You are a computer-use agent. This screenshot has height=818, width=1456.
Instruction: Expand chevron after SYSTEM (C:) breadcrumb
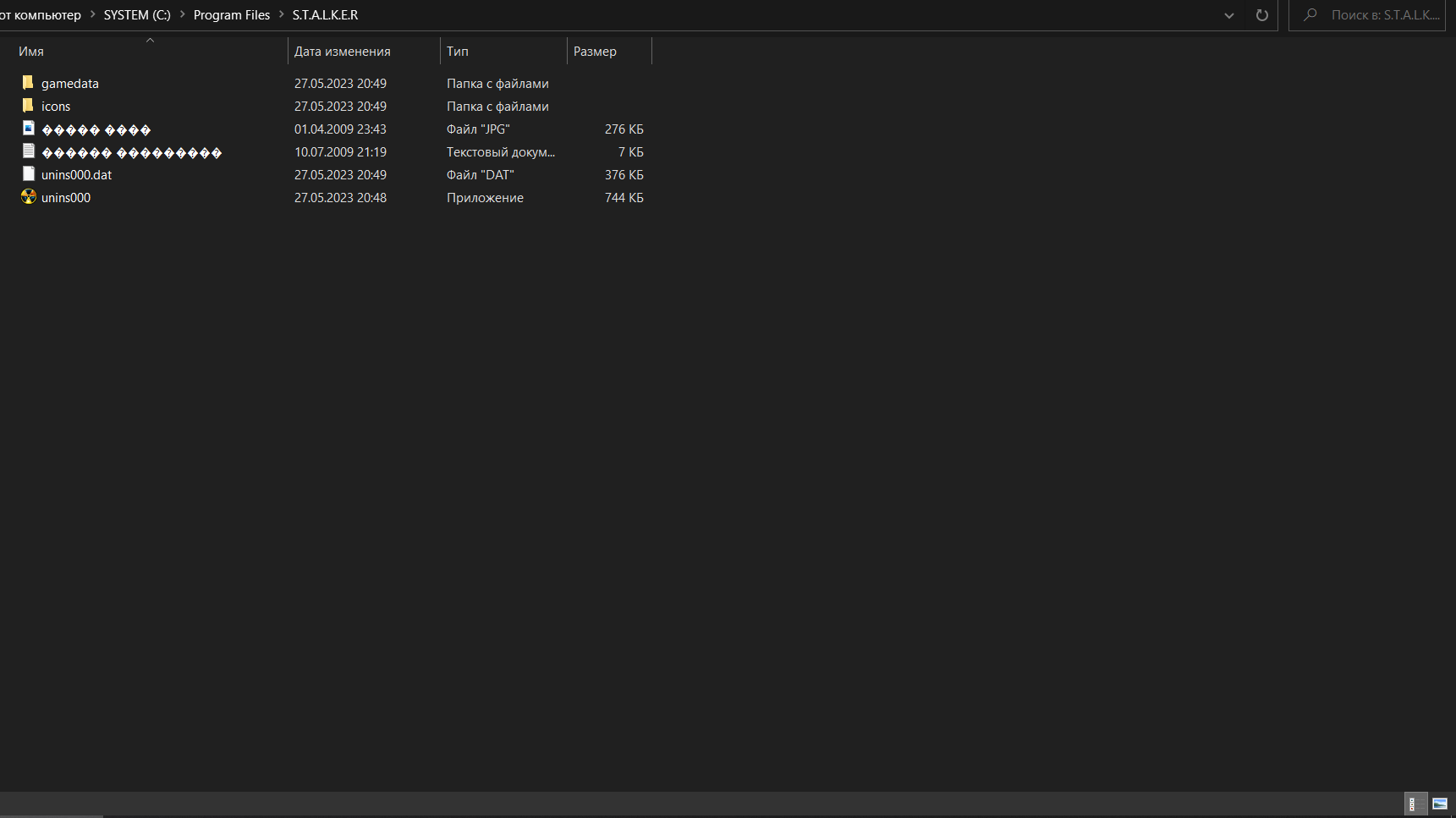[182, 15]
